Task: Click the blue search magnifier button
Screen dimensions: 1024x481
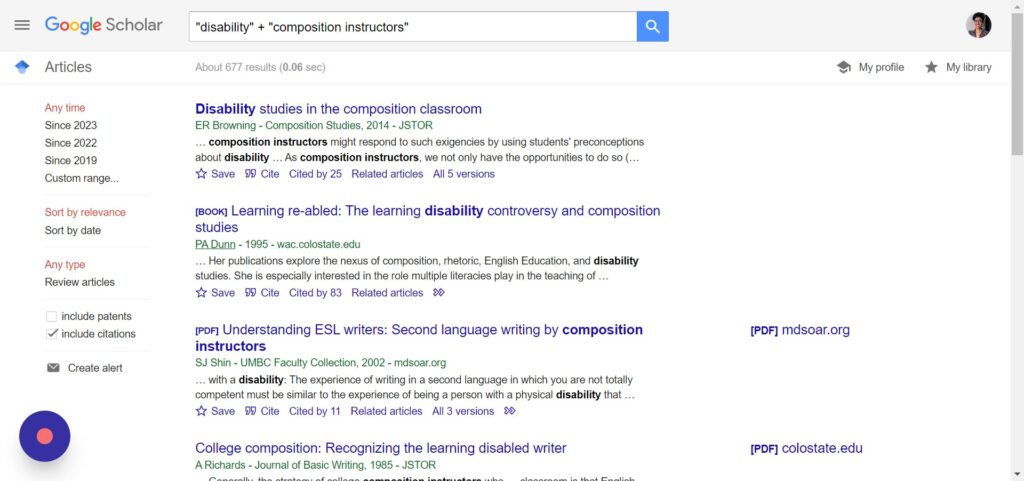Action: [x=652, y=26]
